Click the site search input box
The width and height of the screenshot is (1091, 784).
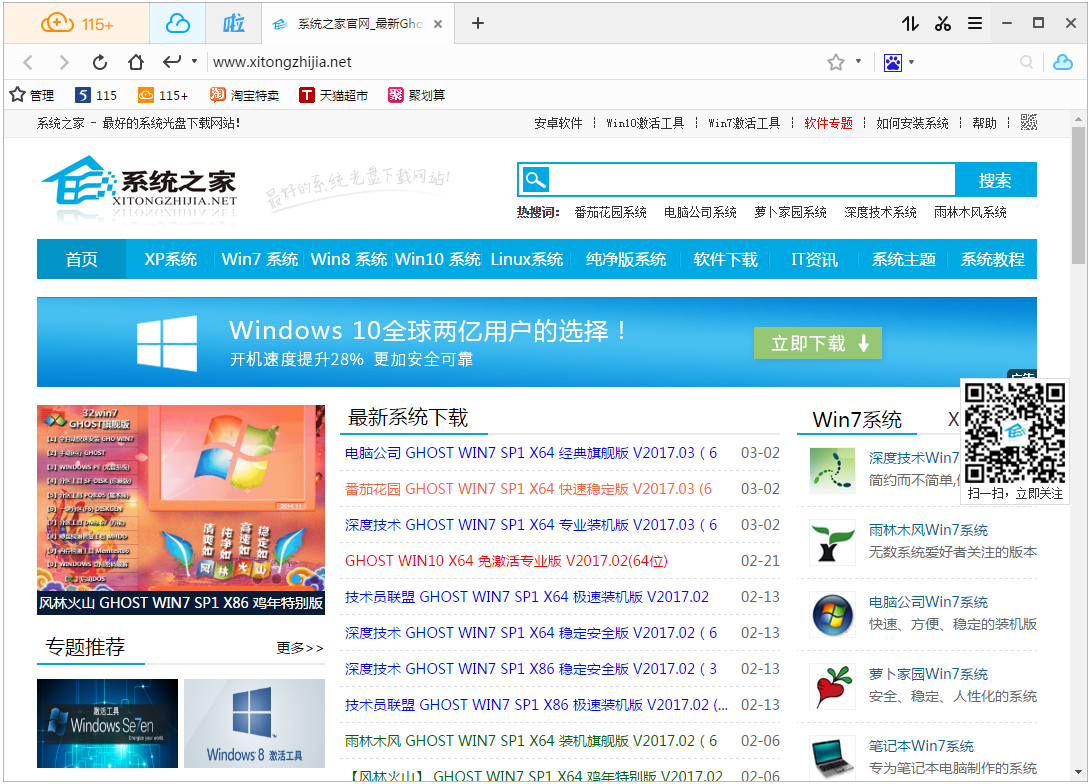click(x=751, y=180)
